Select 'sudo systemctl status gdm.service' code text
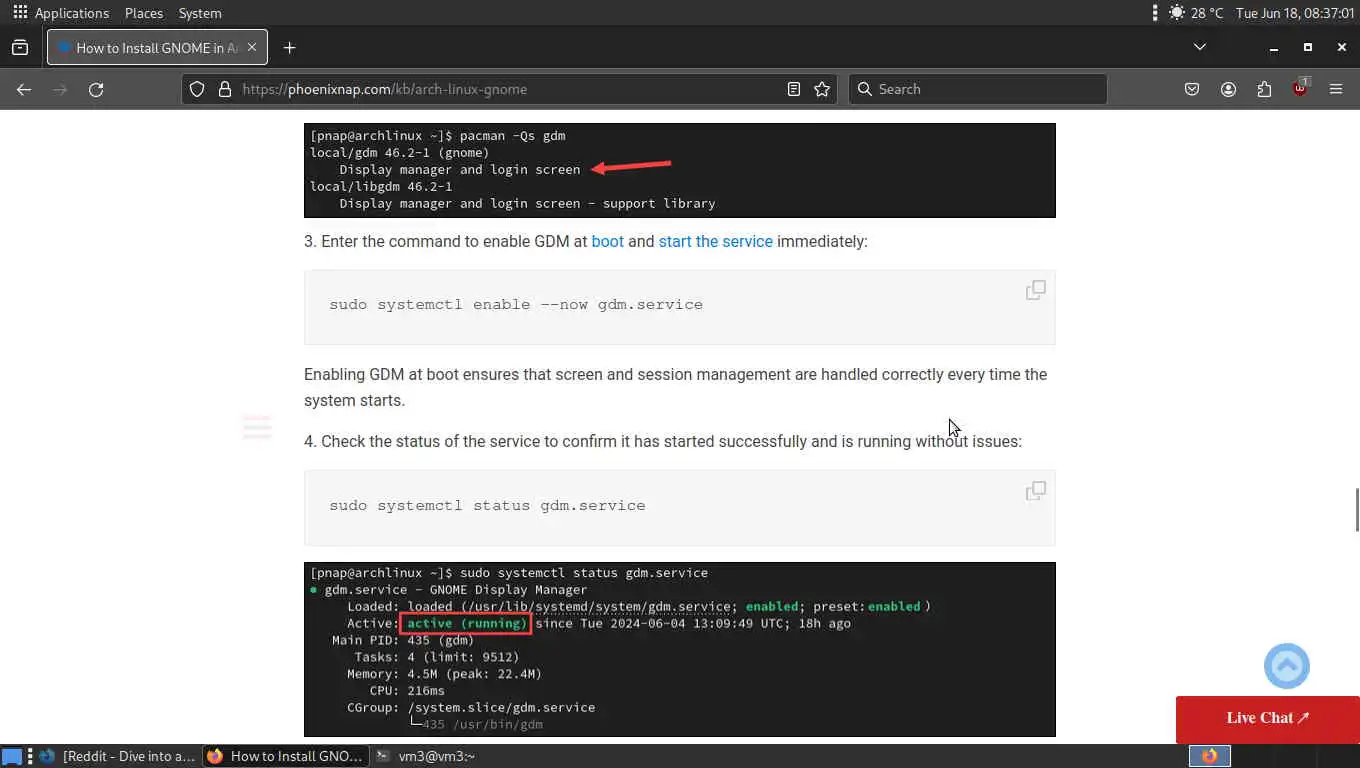The width and height of the screenshot is (1360, 768). coord(487,505)
